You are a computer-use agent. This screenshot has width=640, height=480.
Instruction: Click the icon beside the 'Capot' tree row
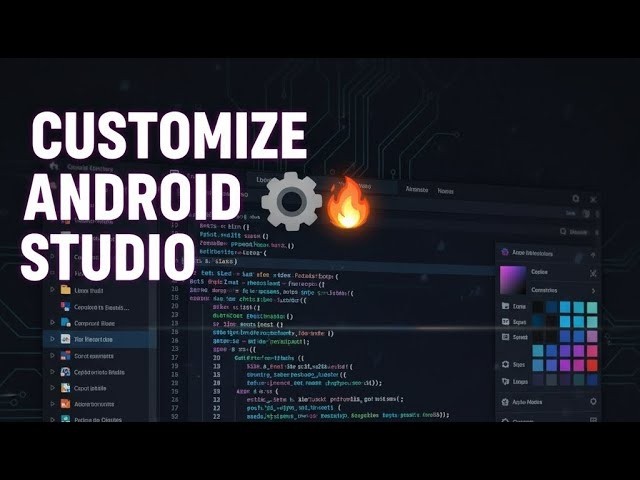tap(65, 388)
